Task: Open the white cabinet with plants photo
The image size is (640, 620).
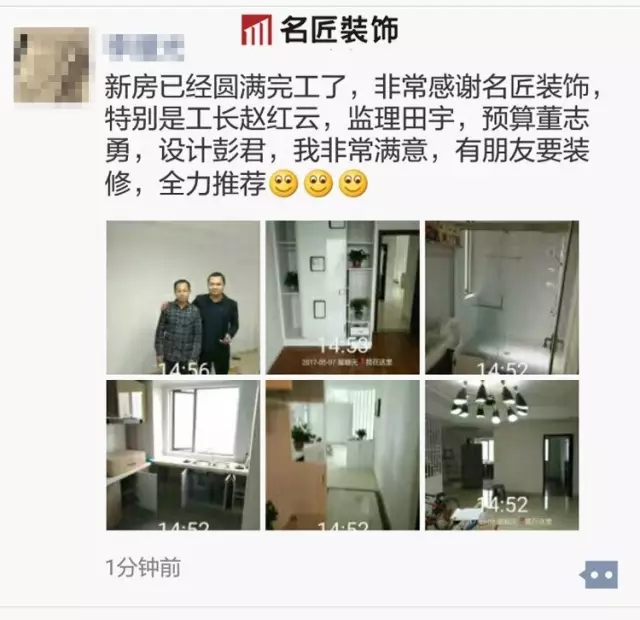Action: pos(342,298)
